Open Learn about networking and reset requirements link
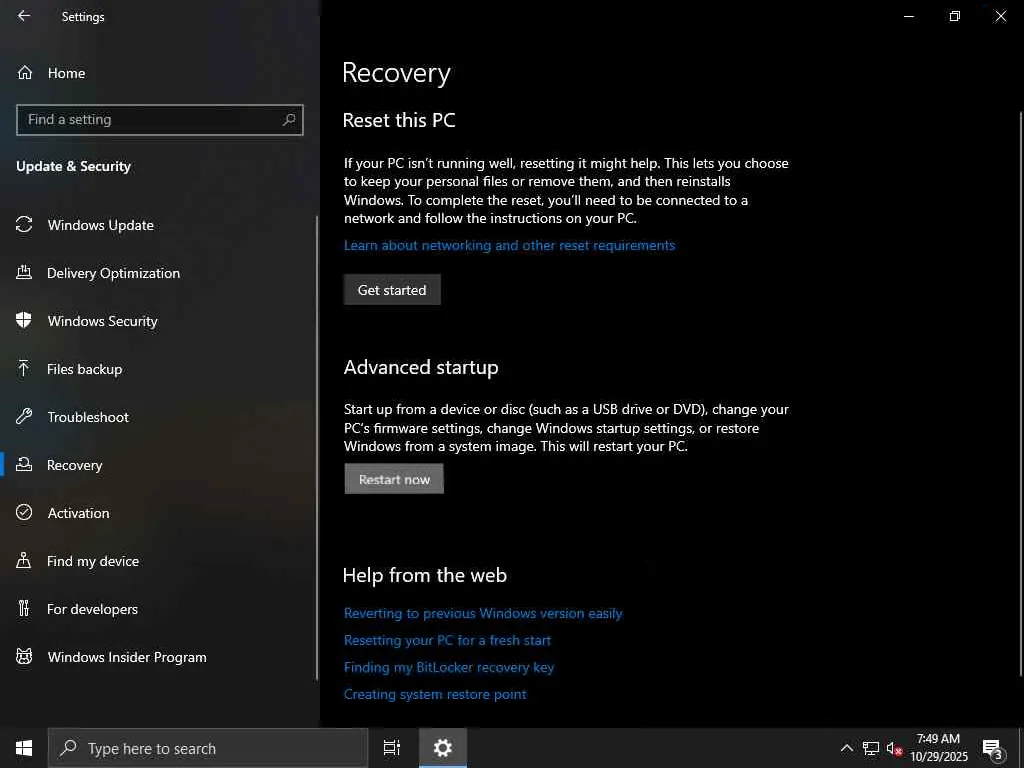Image resolution: width=1024 pixels, height=768 pixels. [509, 245]
